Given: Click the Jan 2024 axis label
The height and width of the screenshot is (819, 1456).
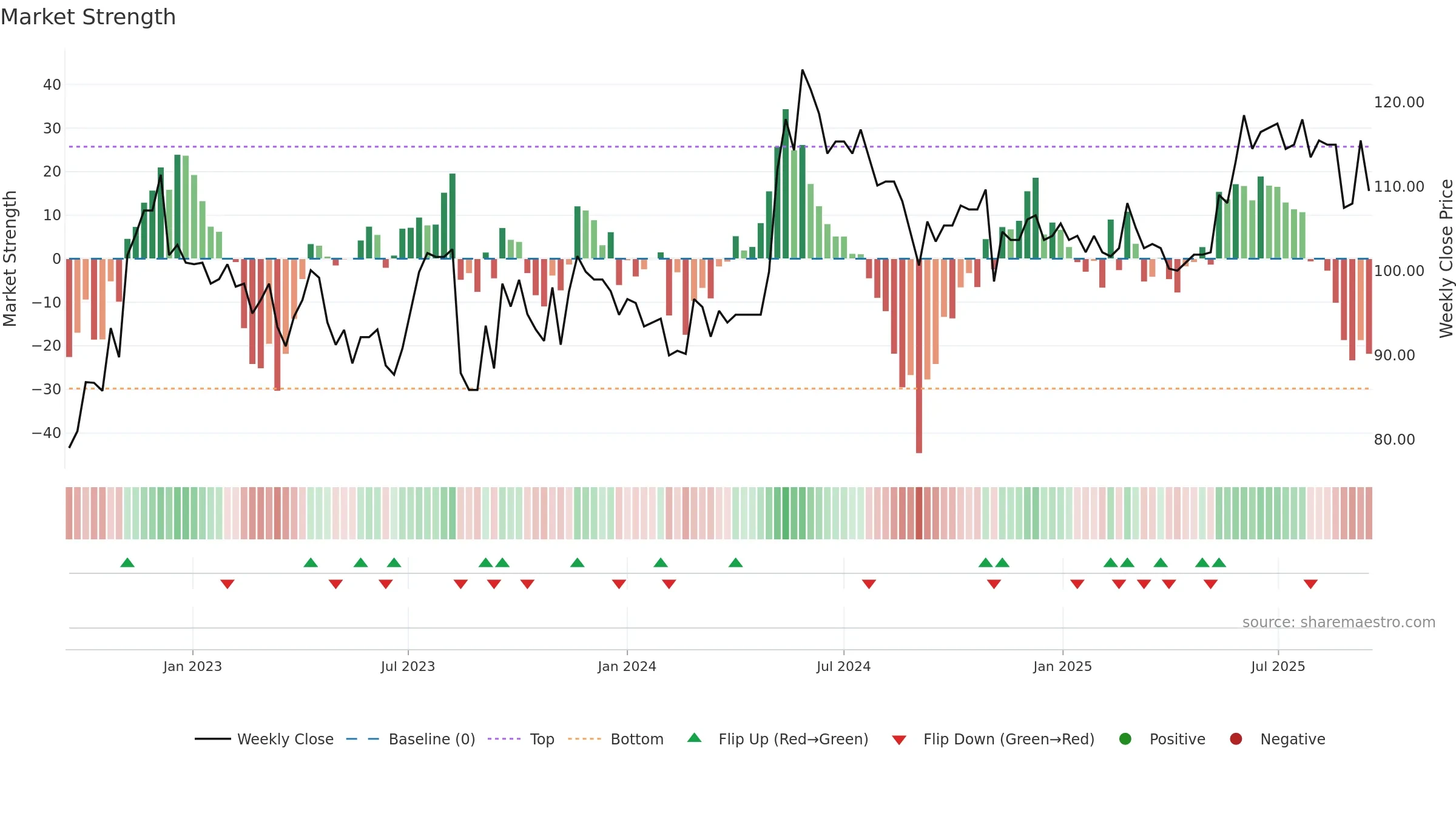Looking at the screenshot, I should click(x=627, y=666).
